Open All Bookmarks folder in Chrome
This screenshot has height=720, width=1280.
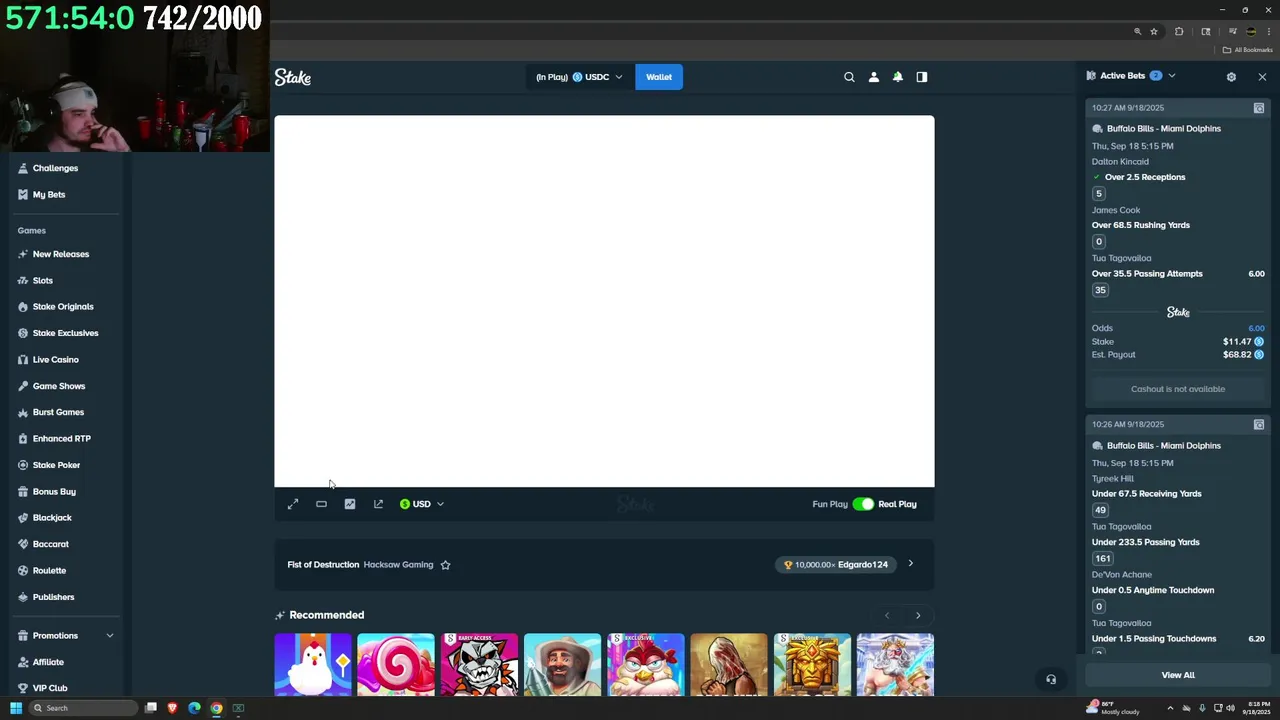click(x=1247, y=50)
